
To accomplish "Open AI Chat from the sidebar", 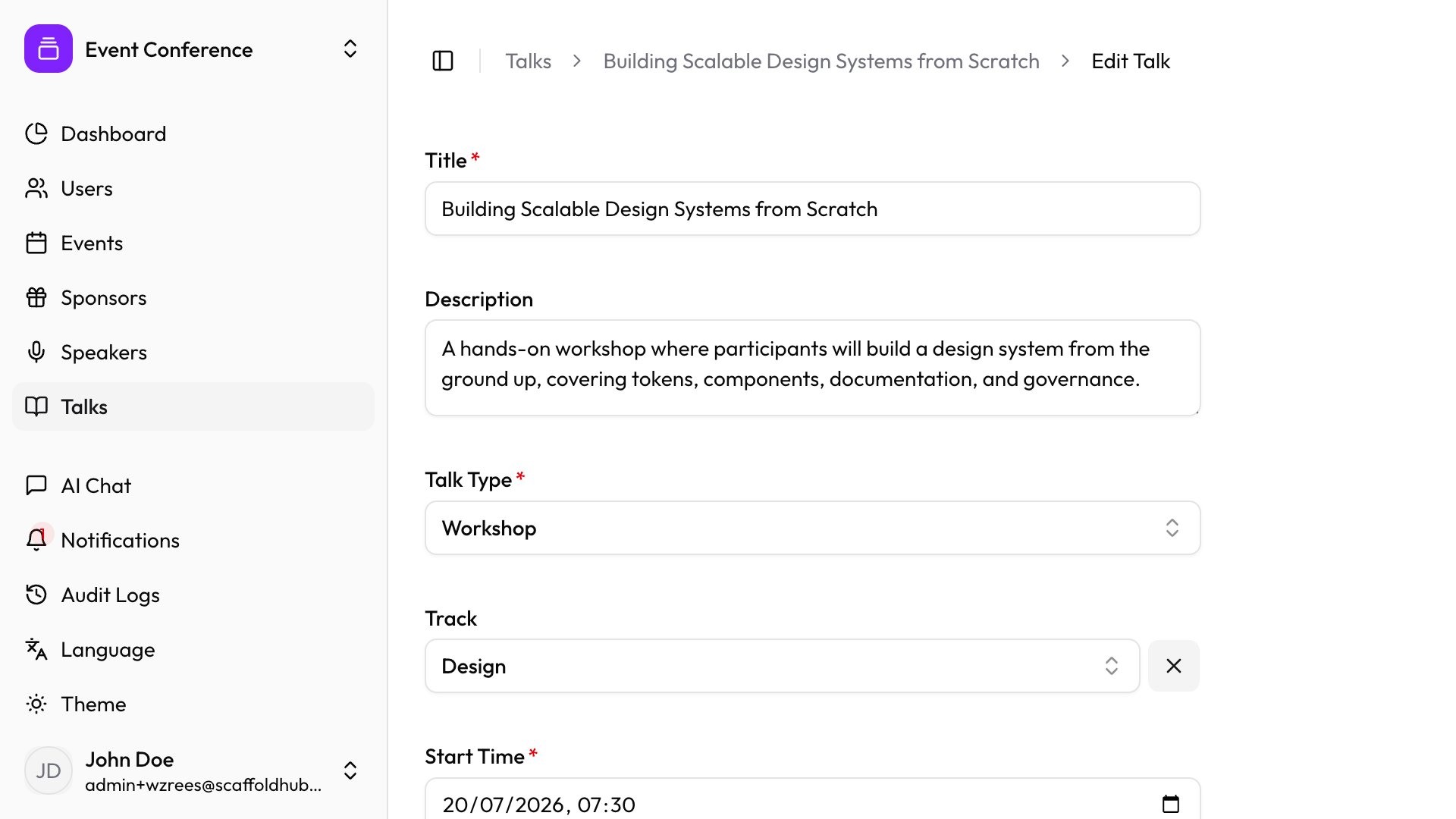I will tap(96, 485).
